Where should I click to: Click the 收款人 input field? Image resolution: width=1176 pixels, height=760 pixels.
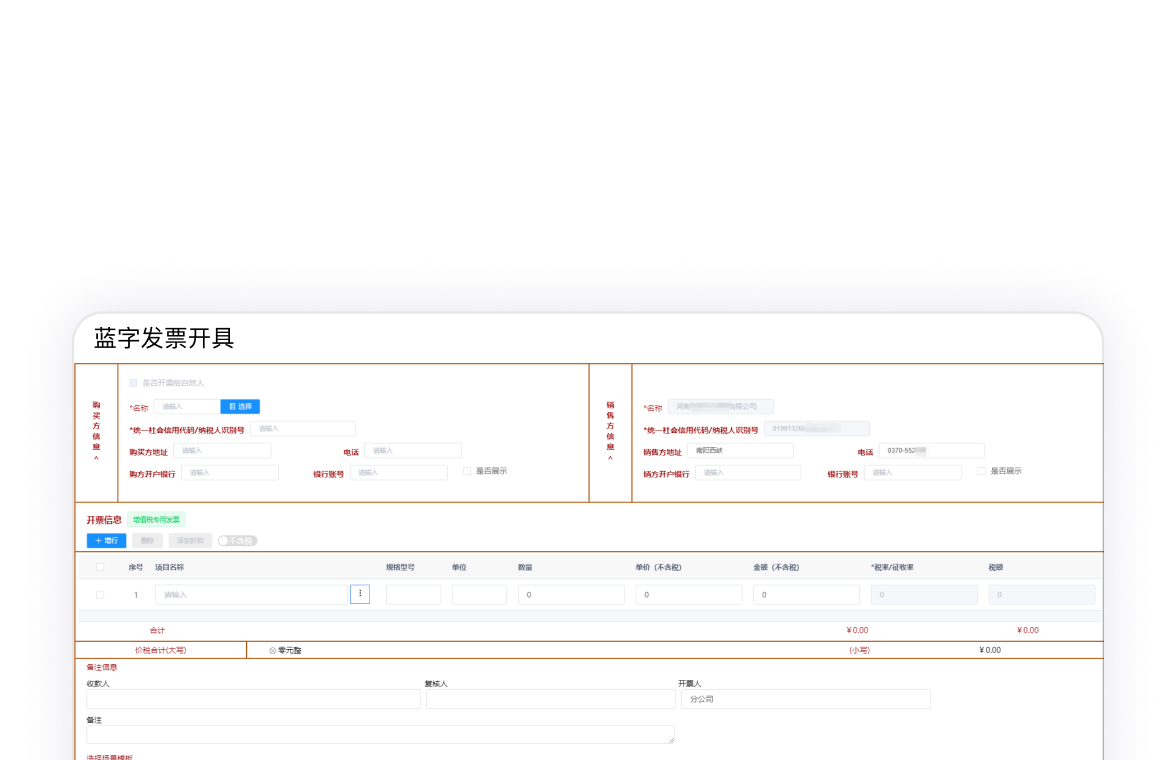tap(254, 699)
